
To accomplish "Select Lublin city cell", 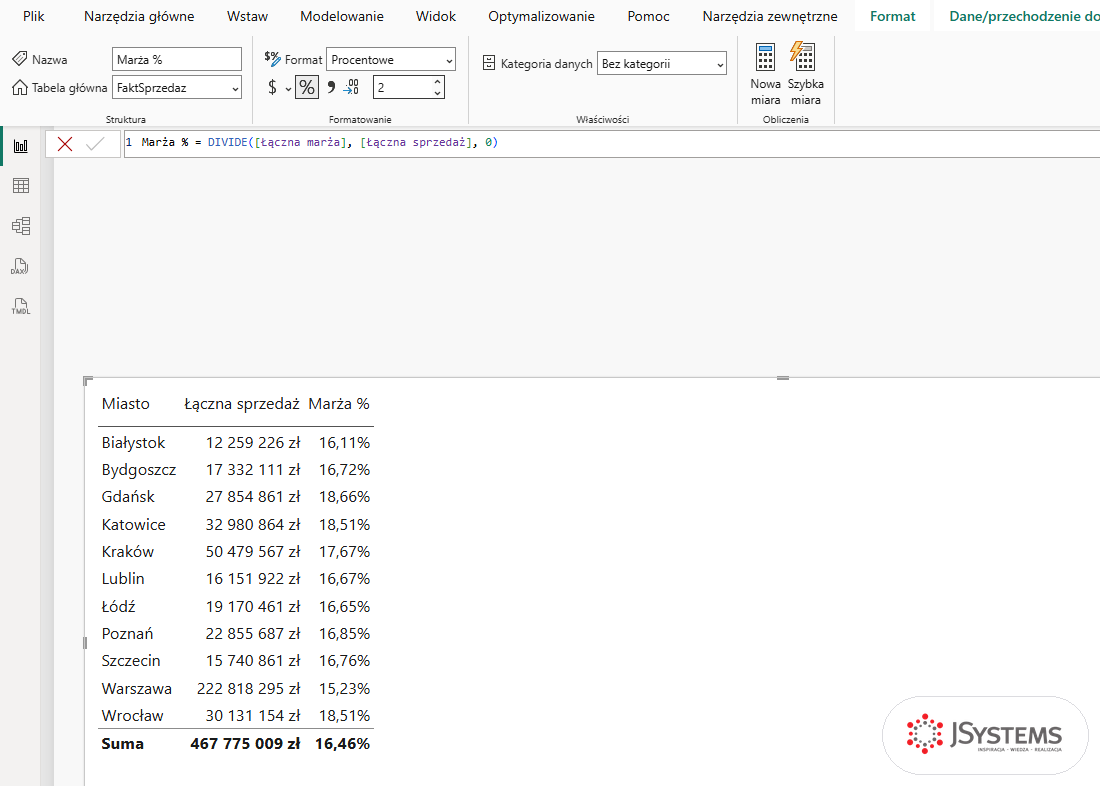I will point(123,579).
